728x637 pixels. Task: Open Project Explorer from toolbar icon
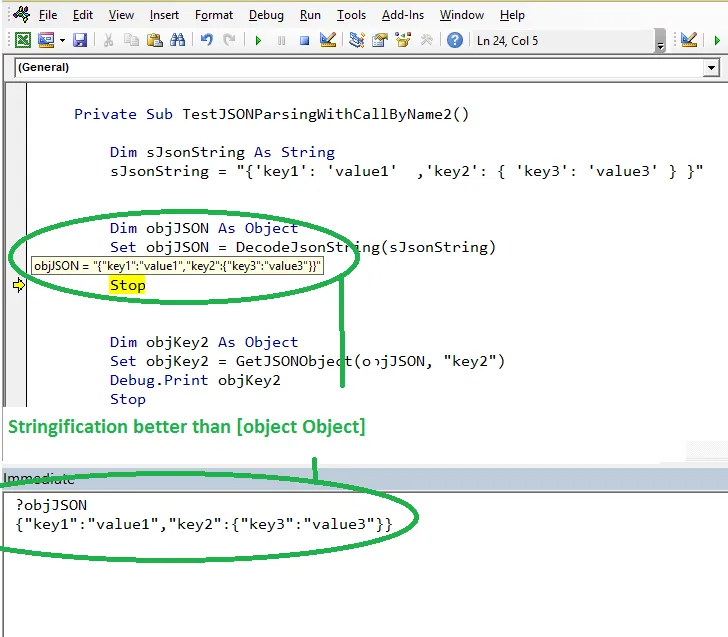(357, 40)
